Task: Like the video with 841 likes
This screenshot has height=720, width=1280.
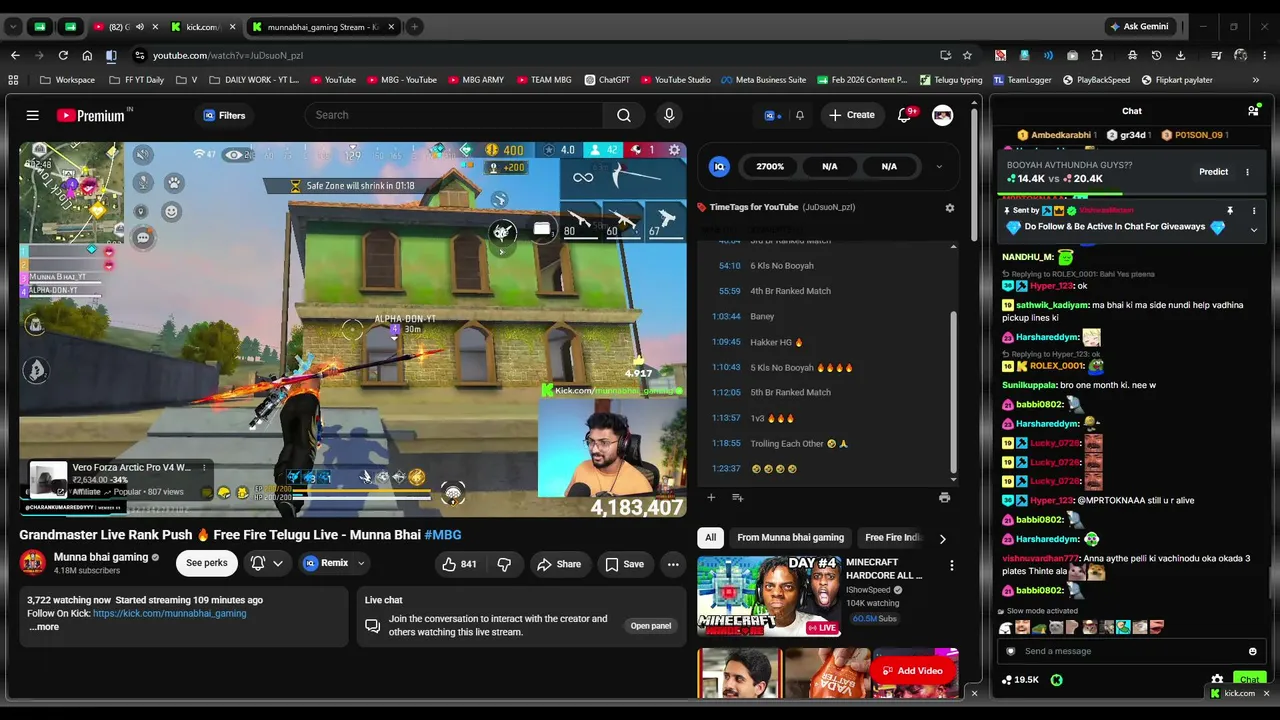Action: [x=460, y=564]
